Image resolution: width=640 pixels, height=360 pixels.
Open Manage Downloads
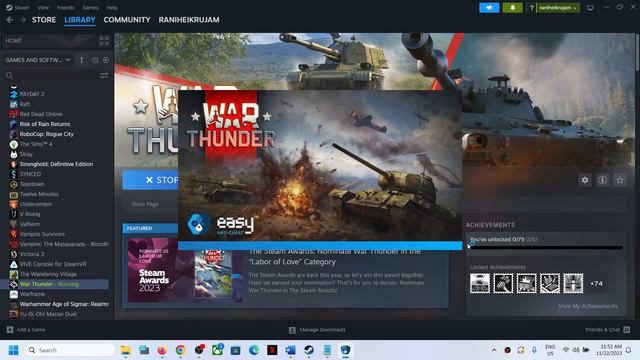point(322,330)
